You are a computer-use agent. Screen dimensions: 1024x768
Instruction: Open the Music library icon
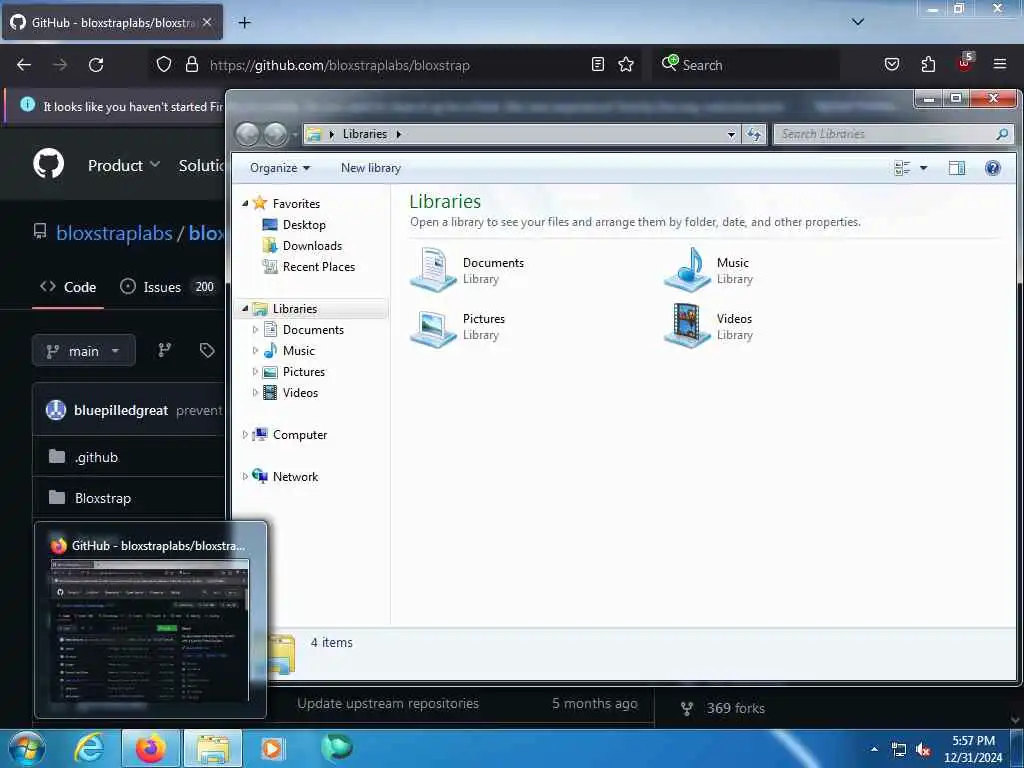coord(687,270)
